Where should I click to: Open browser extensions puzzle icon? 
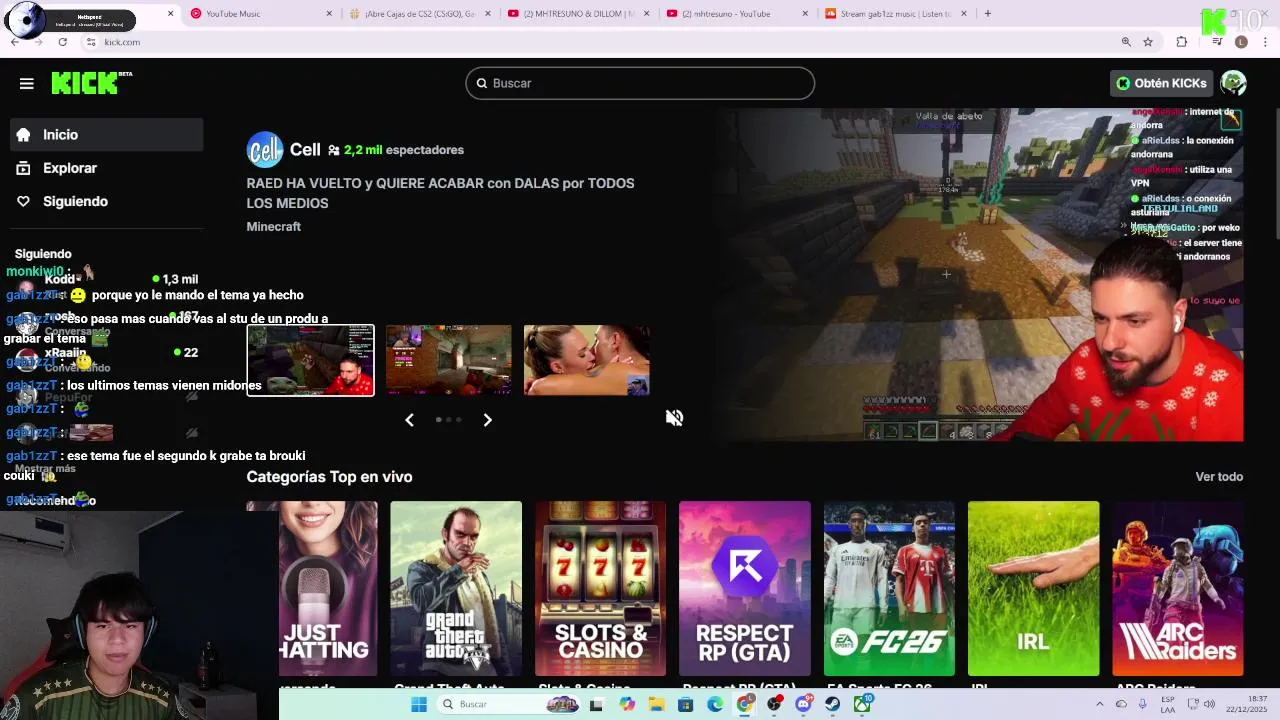click(x=1182, y=42)
